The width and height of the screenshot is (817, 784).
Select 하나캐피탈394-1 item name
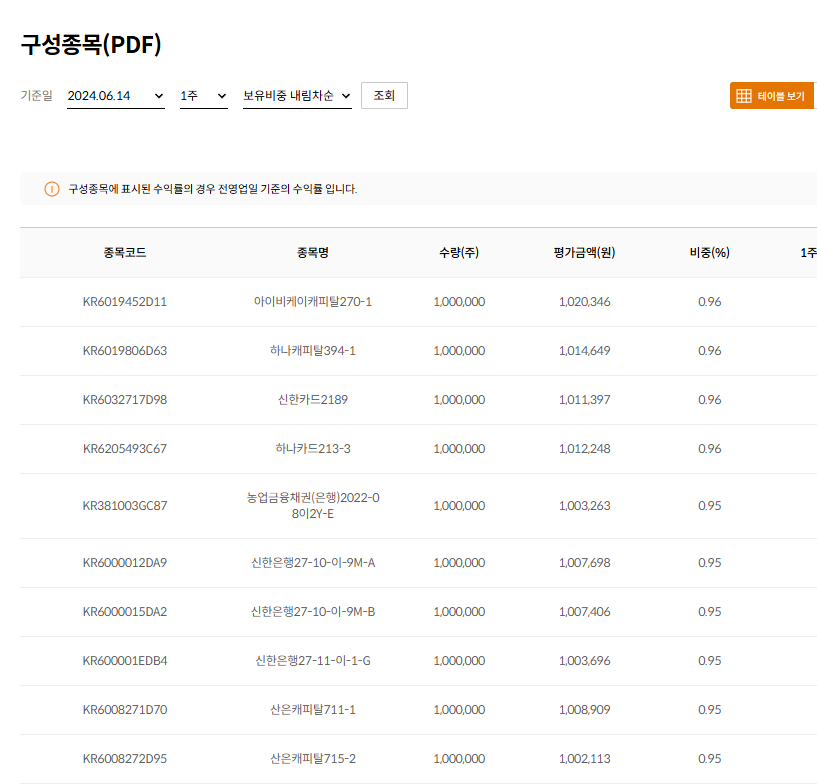click(x=313, y=351)
